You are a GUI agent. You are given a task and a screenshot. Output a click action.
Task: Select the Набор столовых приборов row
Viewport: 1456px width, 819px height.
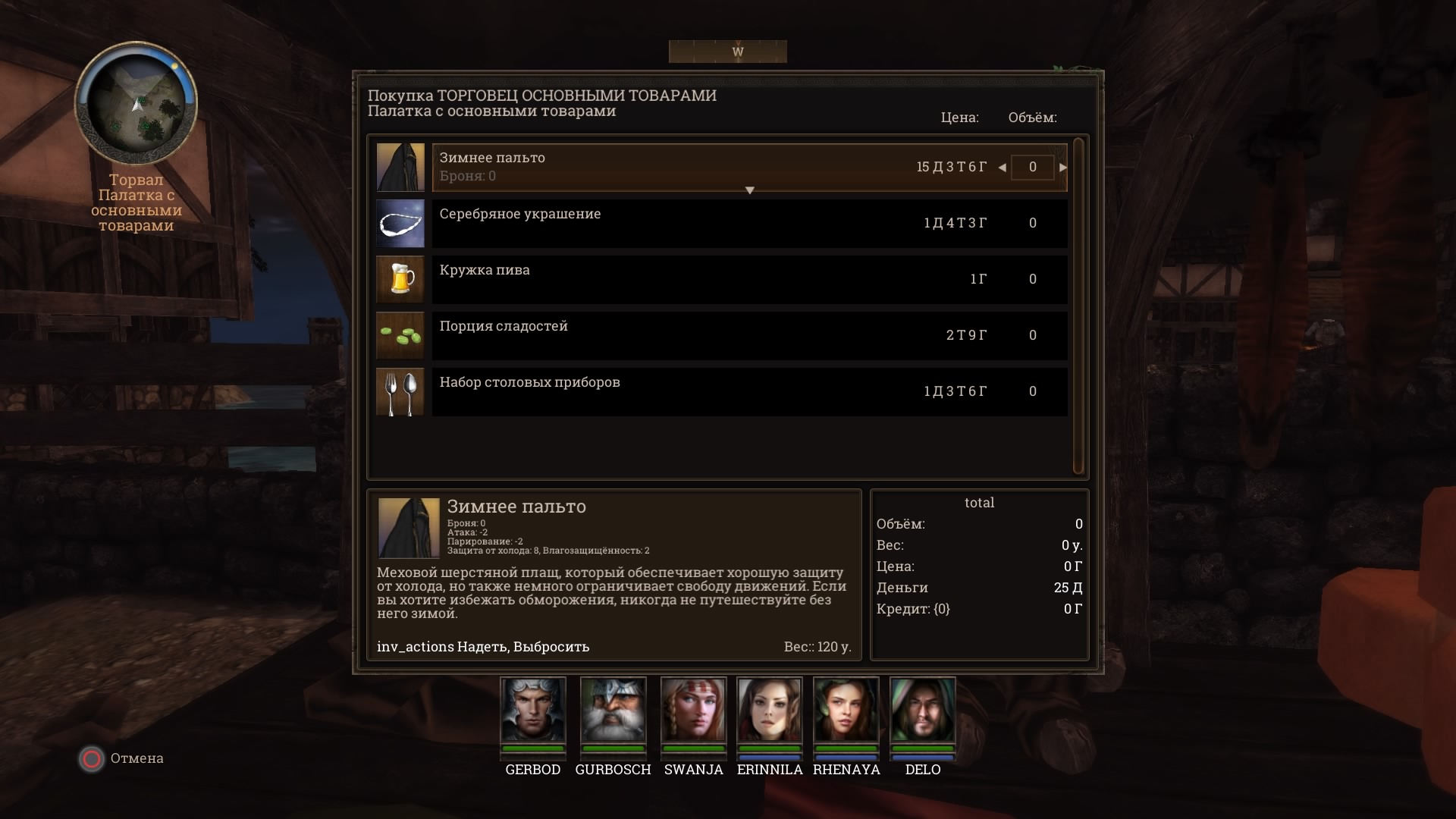(x=749, y=391)
